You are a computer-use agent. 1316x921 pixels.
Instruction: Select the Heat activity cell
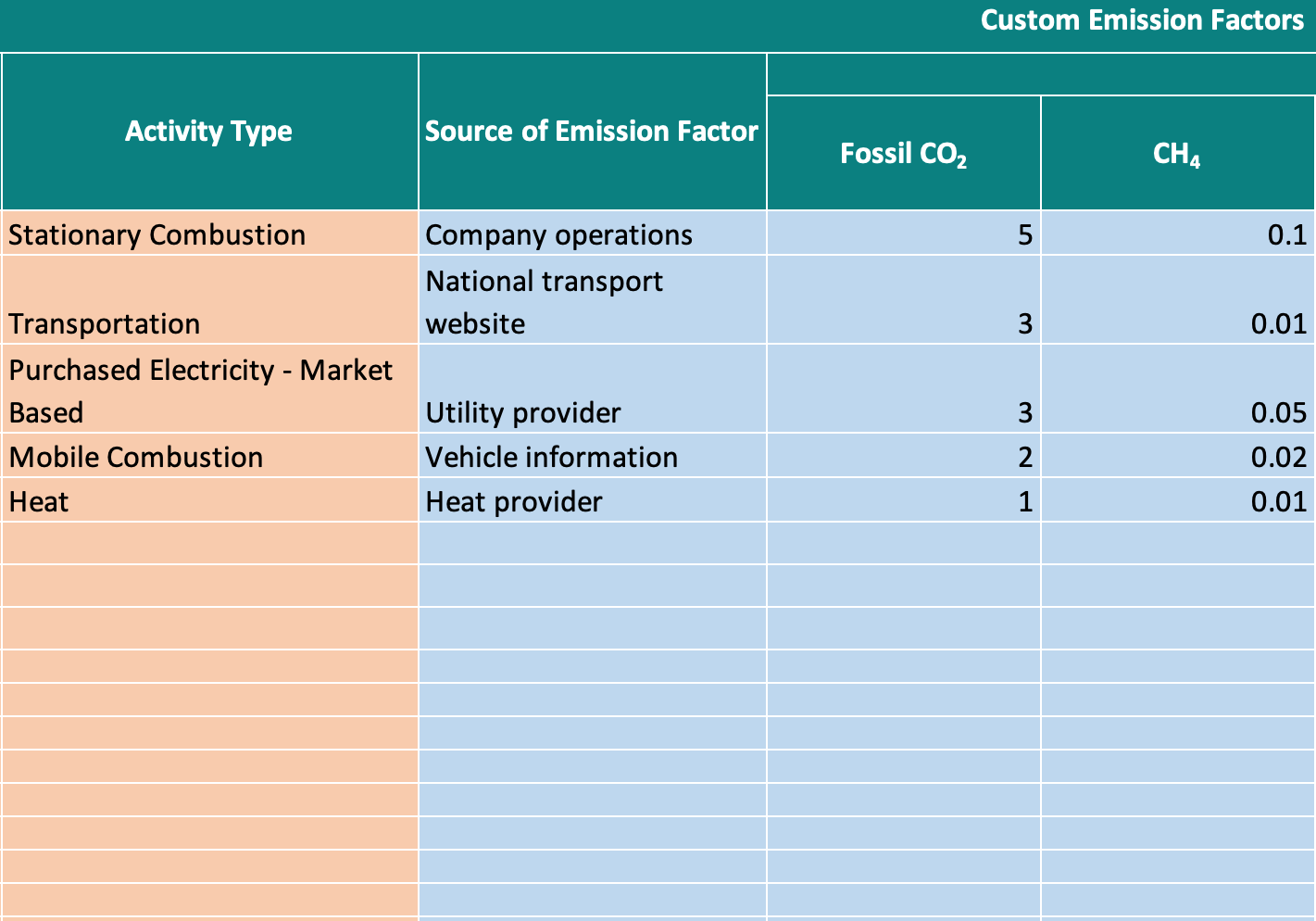(38, 501)
